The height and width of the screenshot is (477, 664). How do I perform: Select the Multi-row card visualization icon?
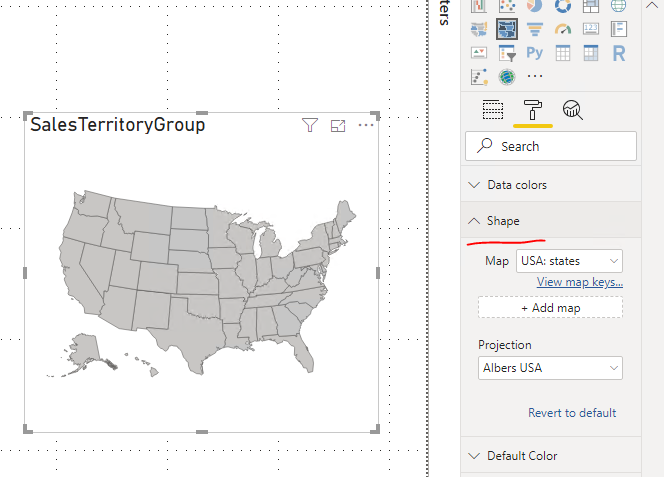(619, 29)
